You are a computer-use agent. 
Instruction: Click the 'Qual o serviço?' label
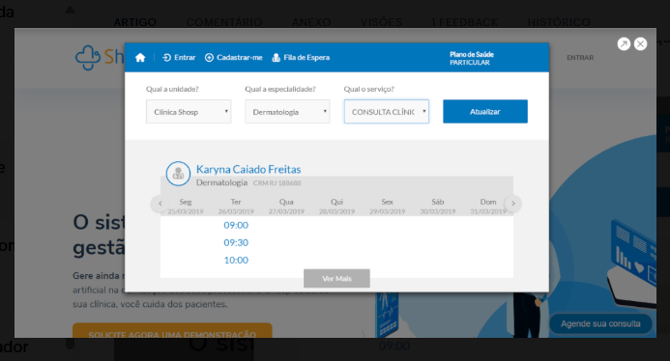click(x=369, y=89)
